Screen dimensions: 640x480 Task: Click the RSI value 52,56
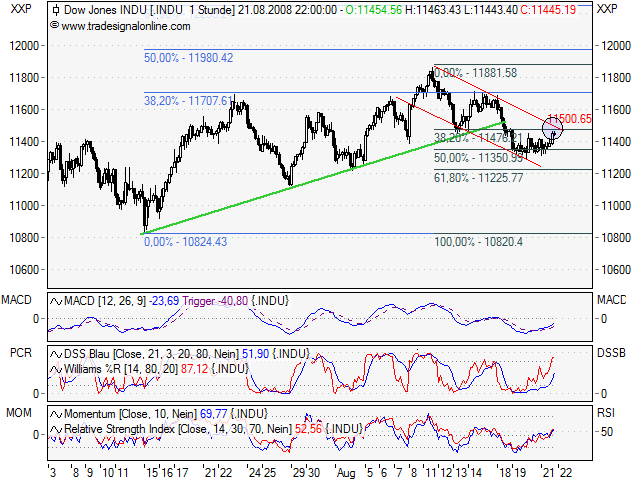click(308, 429)
